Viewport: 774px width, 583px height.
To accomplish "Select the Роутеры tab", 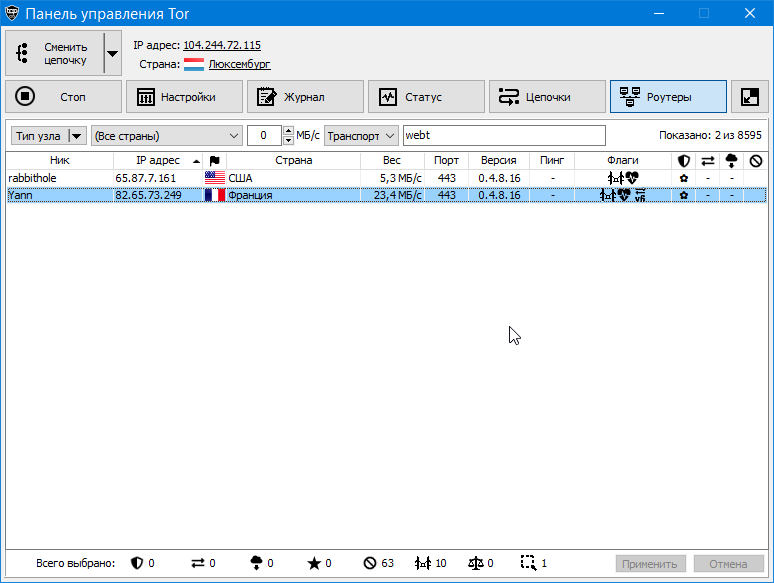I will click(x=668, y=97).
